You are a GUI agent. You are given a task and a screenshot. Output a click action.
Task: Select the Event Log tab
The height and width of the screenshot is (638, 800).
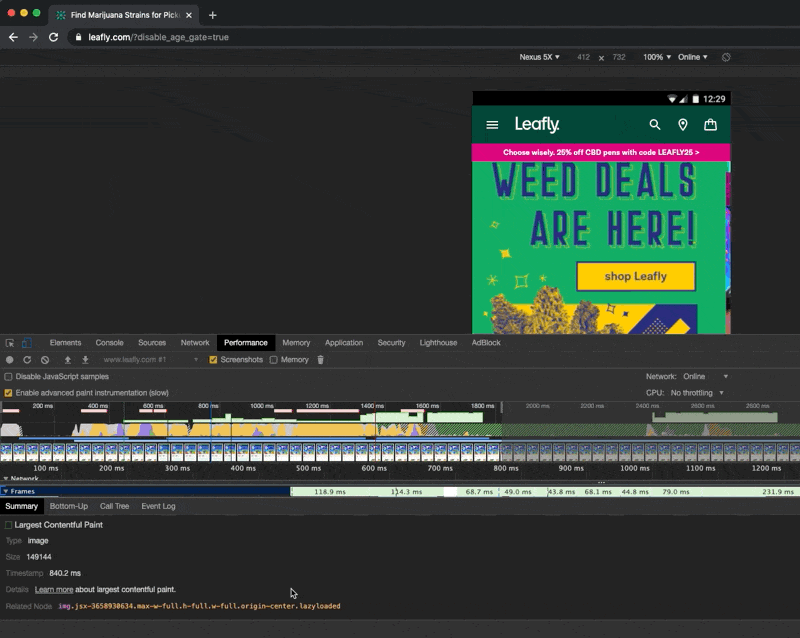point(158,506)
